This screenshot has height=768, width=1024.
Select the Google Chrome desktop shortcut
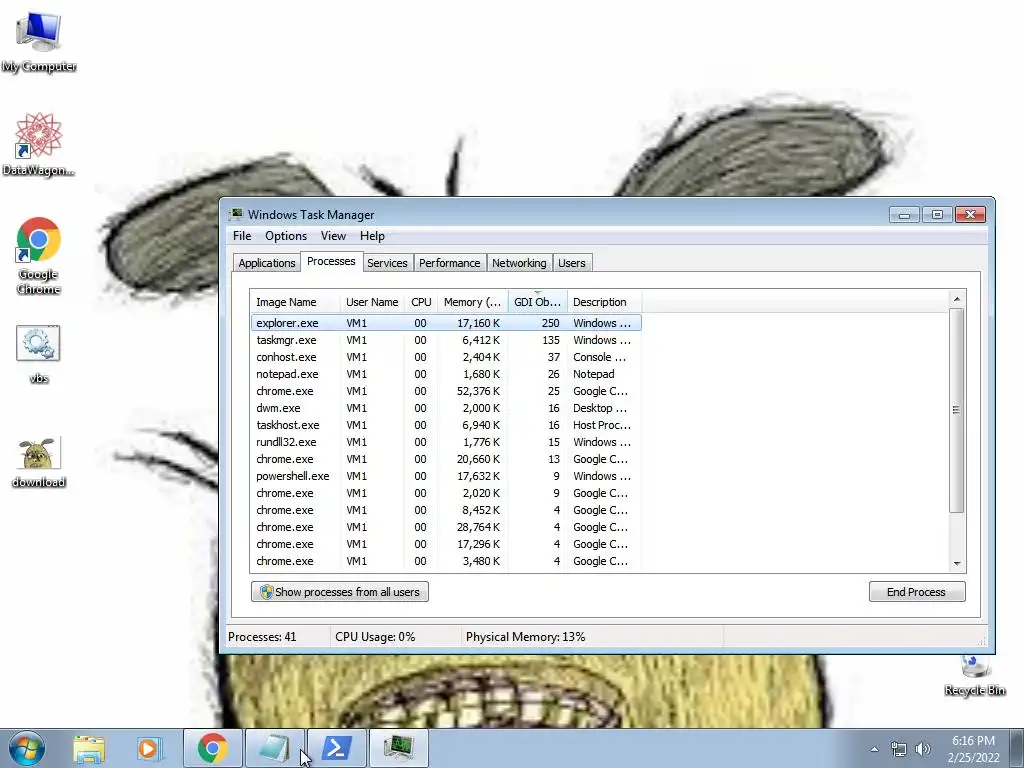coord(39,256)
